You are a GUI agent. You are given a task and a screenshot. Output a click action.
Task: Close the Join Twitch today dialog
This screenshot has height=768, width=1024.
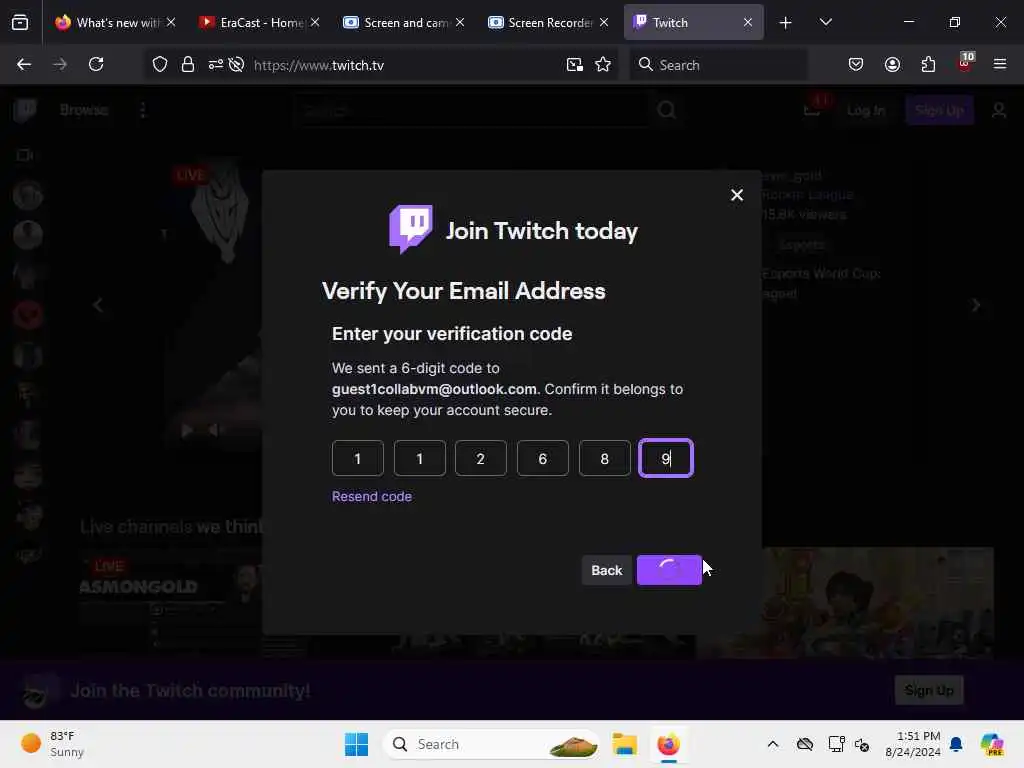(x=737, y=195)
